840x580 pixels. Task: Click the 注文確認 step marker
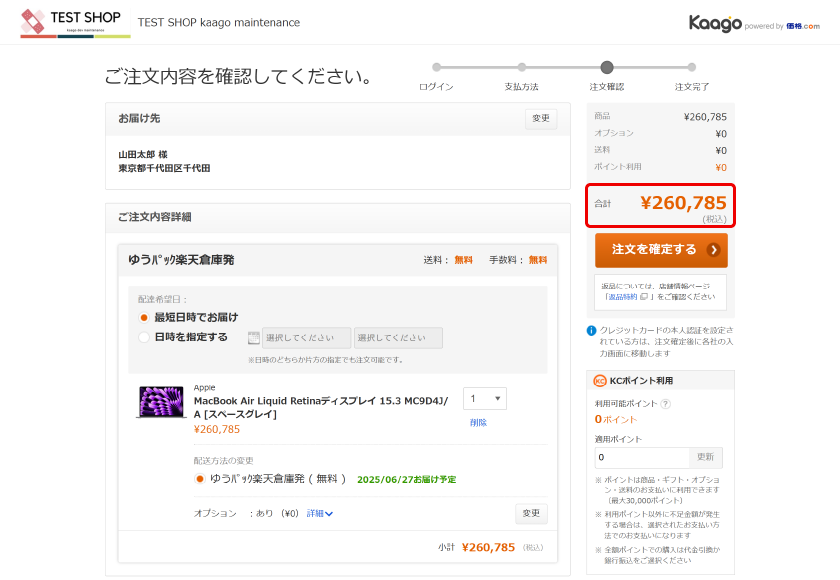(606, 67)
